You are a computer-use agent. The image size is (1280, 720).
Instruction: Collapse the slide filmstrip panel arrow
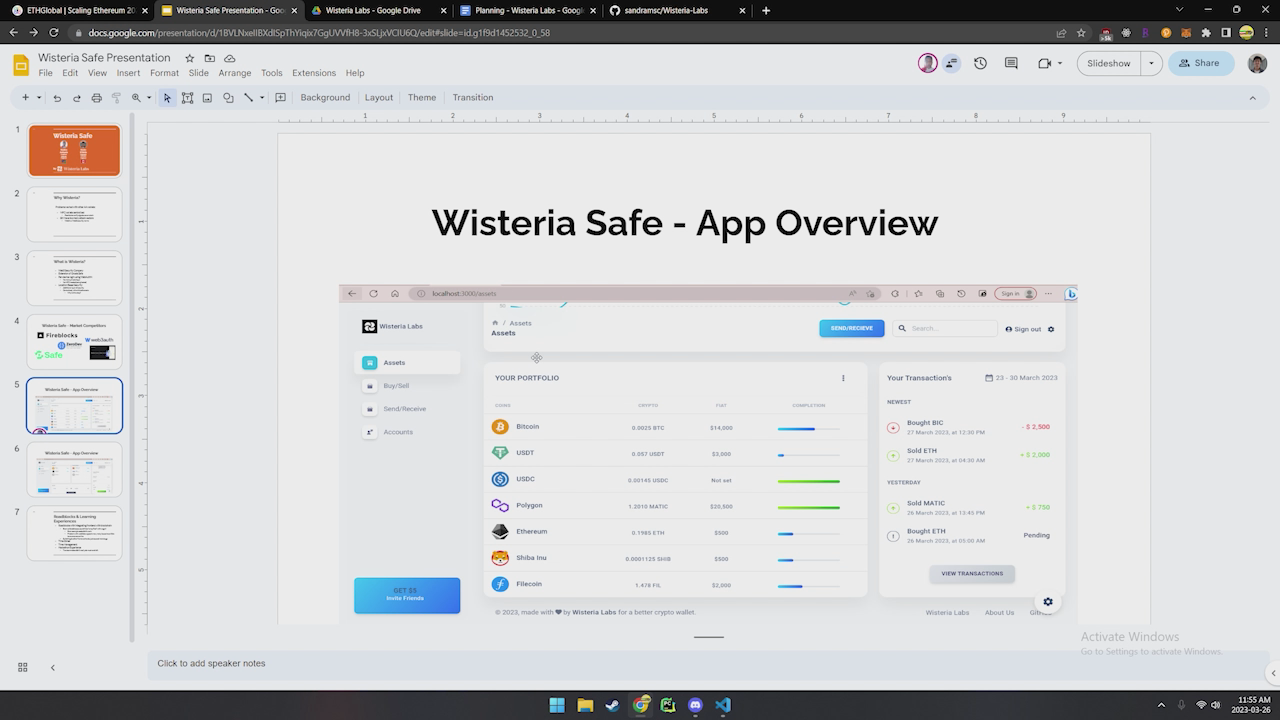52,667
